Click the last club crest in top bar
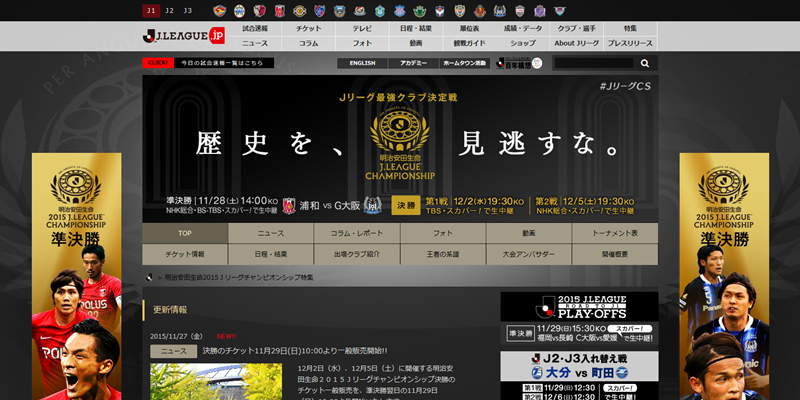800x400 pixels. [x=648, y=11]
